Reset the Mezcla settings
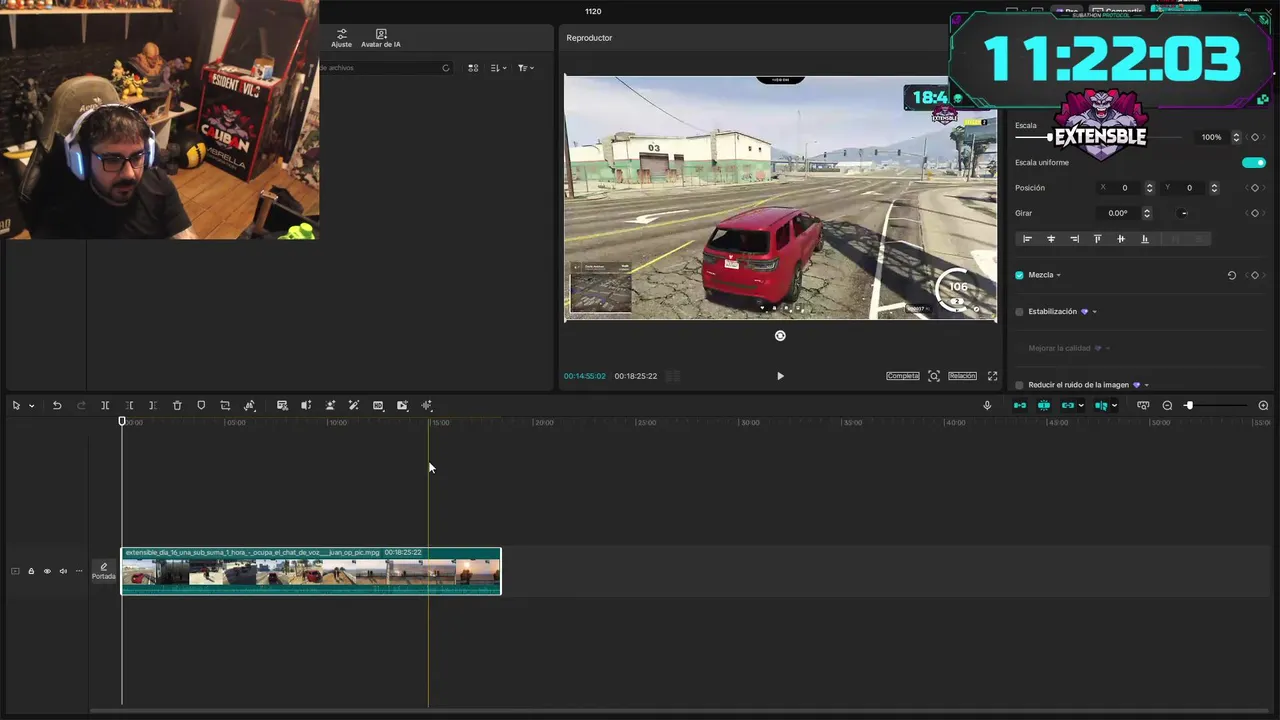The width and height of the screenshot is (1280, 720). tap(1232, 275)
